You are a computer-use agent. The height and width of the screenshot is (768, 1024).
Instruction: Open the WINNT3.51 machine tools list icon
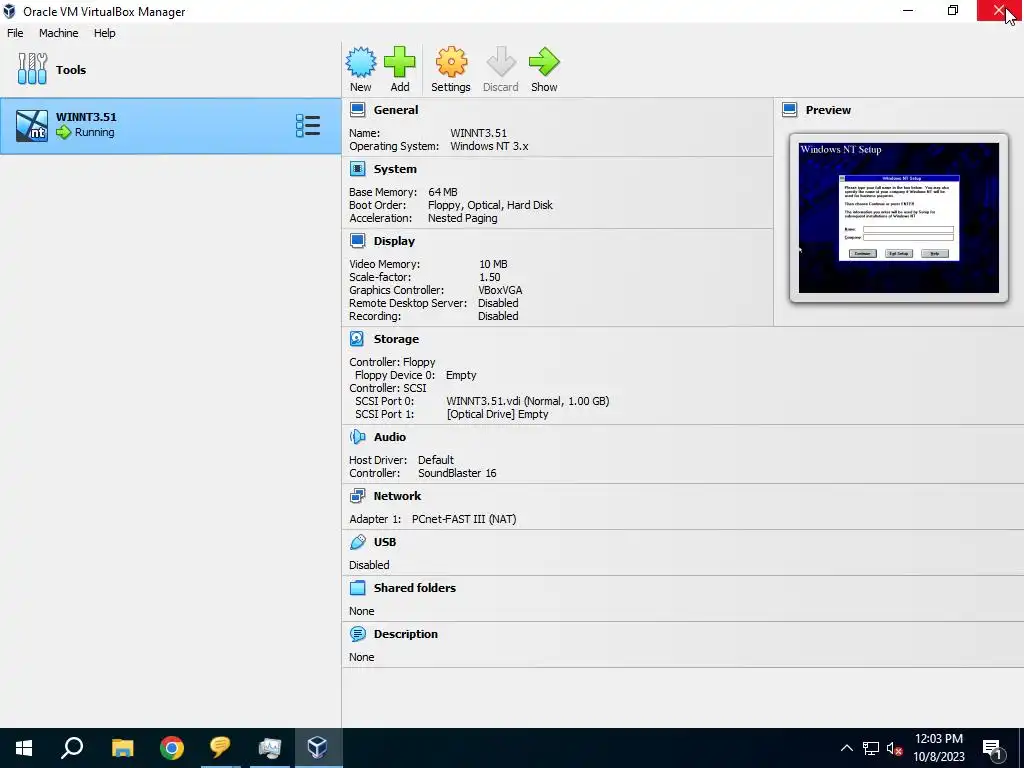point(308,126)
